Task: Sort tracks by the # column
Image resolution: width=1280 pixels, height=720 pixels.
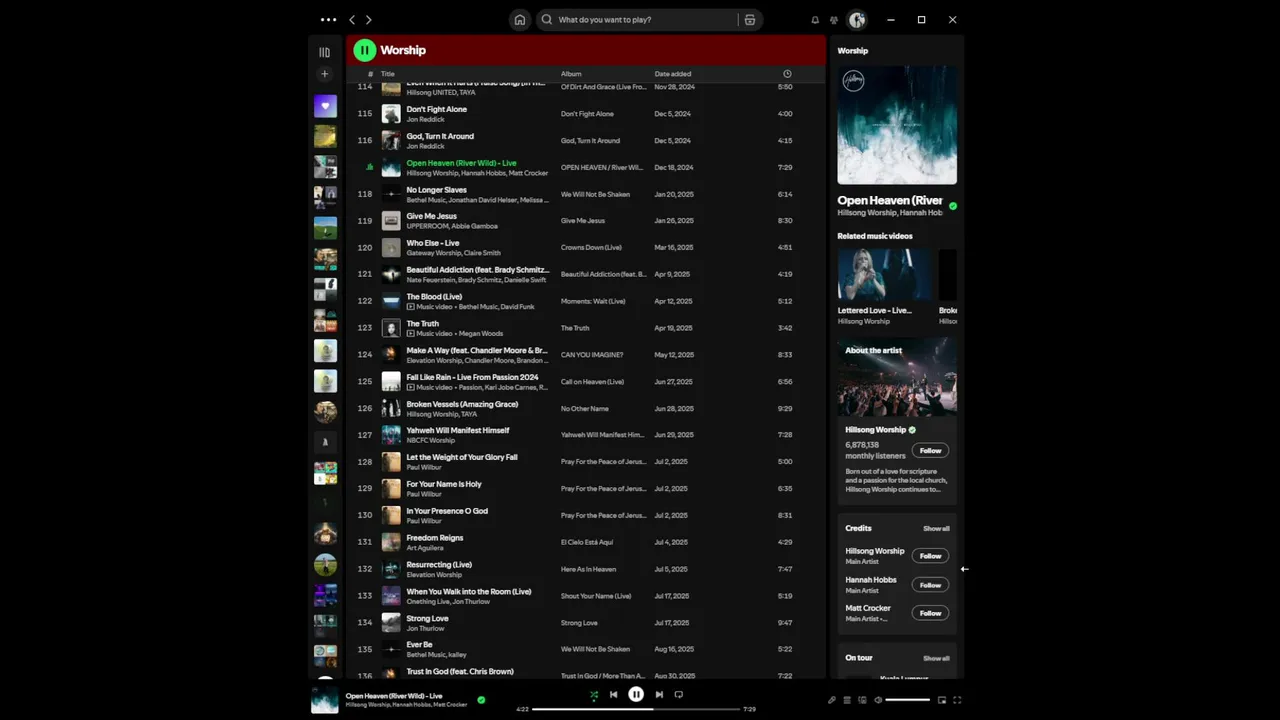Action: pos(370,74)
